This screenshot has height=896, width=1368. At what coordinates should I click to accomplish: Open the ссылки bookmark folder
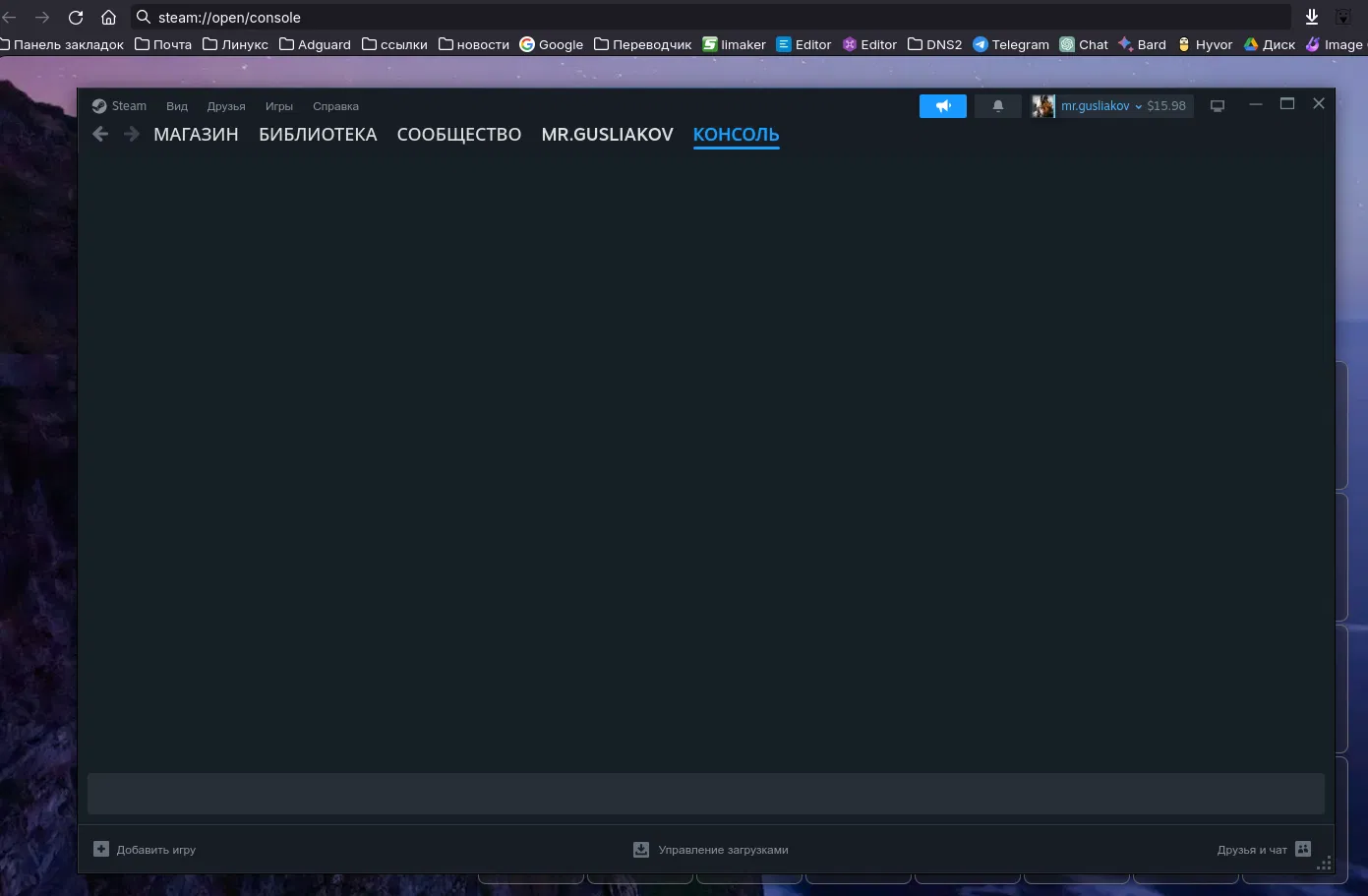[394, 44]
